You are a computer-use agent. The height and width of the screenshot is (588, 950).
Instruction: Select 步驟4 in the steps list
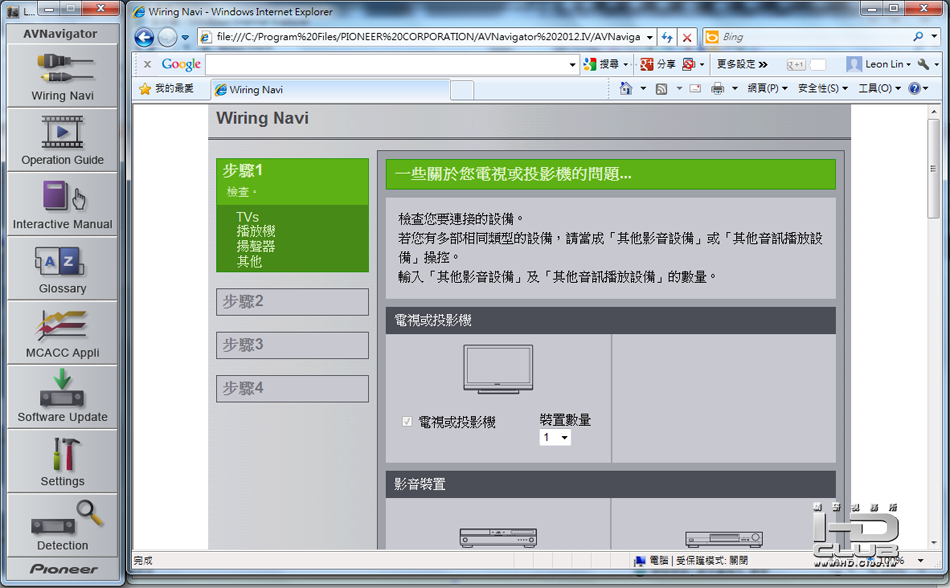point(292,388)
